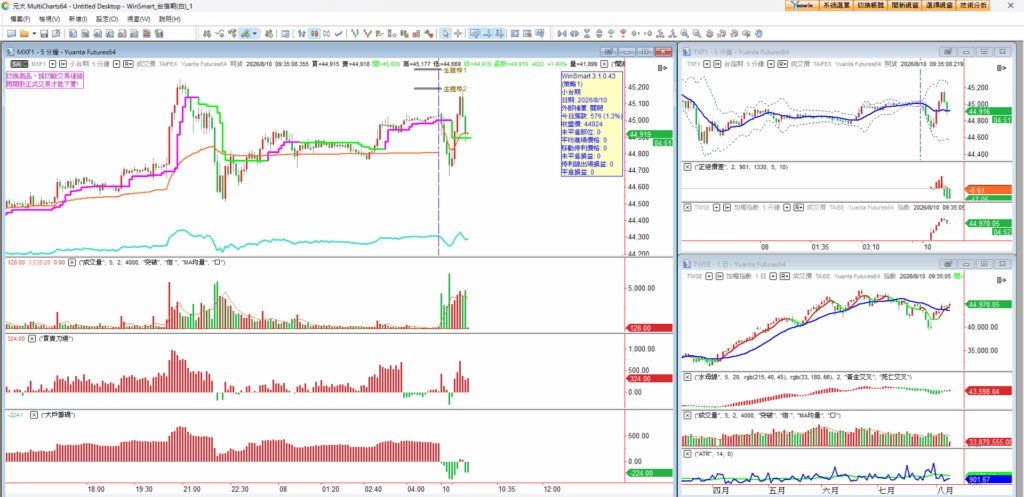Open symbol dropdown beside TWSE in daily chart
The width and height of the screenshot is (1024, 497).
[x=709, y=276]
